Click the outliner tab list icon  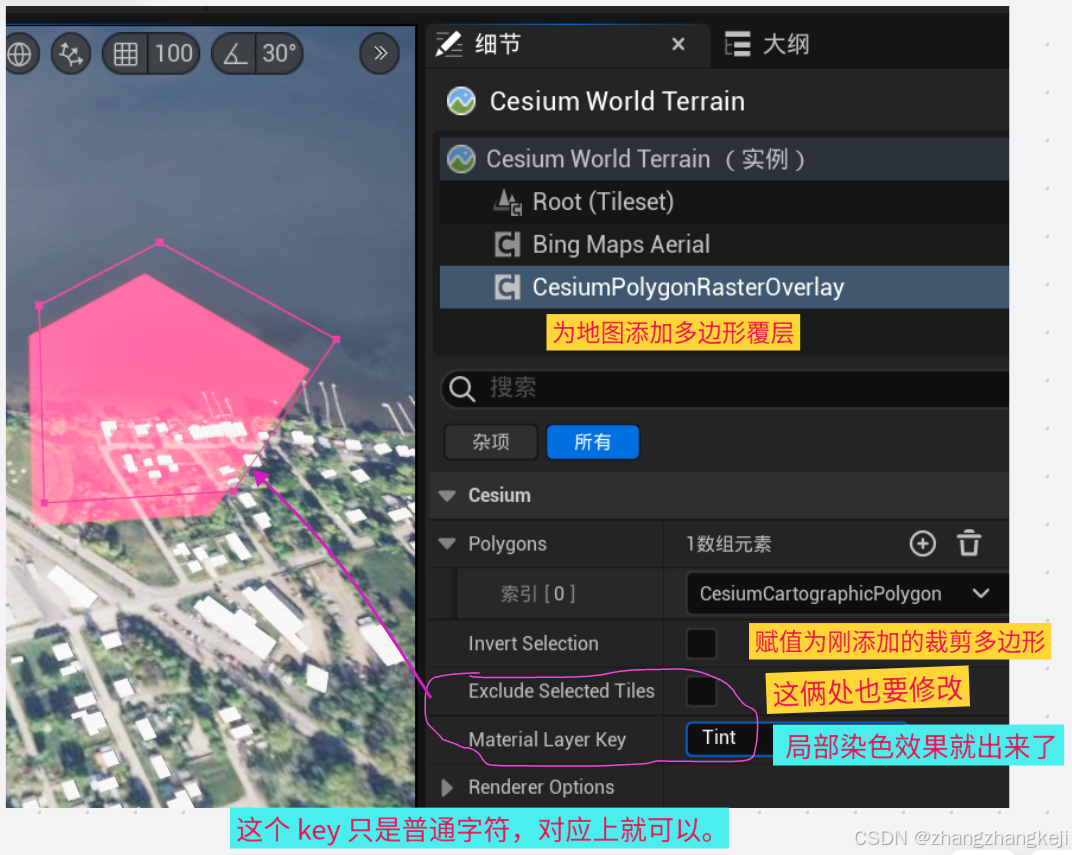[738, 44]
